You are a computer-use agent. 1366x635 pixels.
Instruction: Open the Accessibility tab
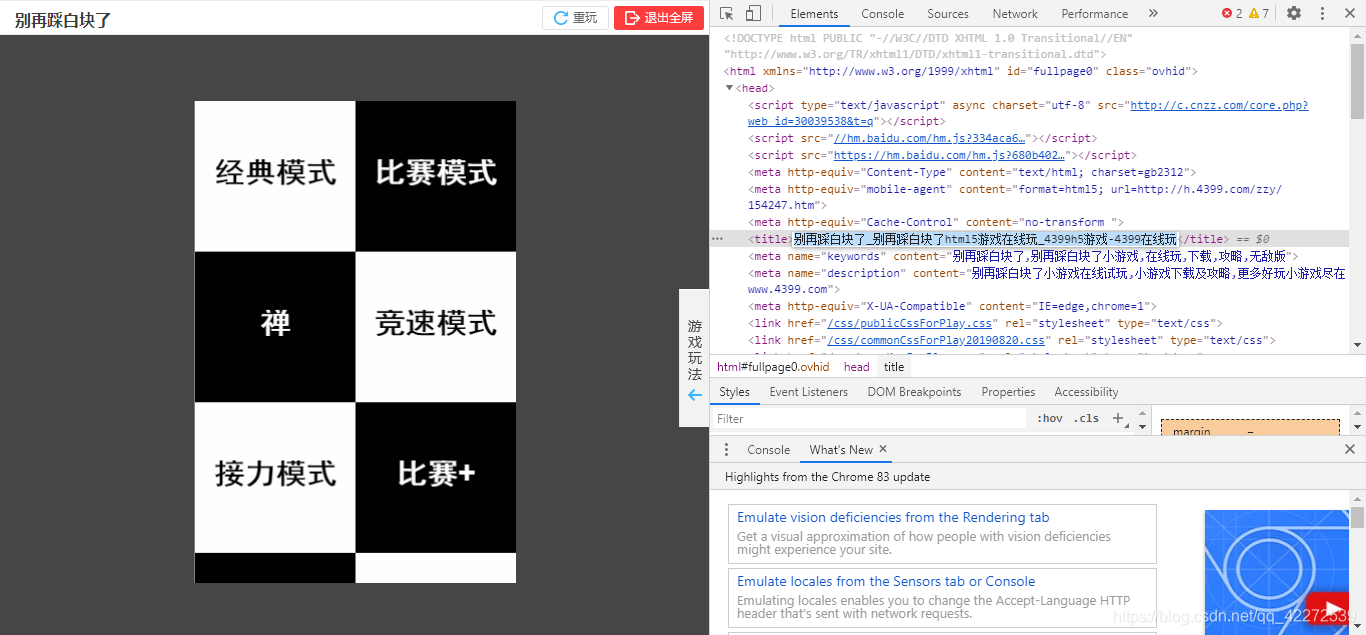[x=1086, y=392]
